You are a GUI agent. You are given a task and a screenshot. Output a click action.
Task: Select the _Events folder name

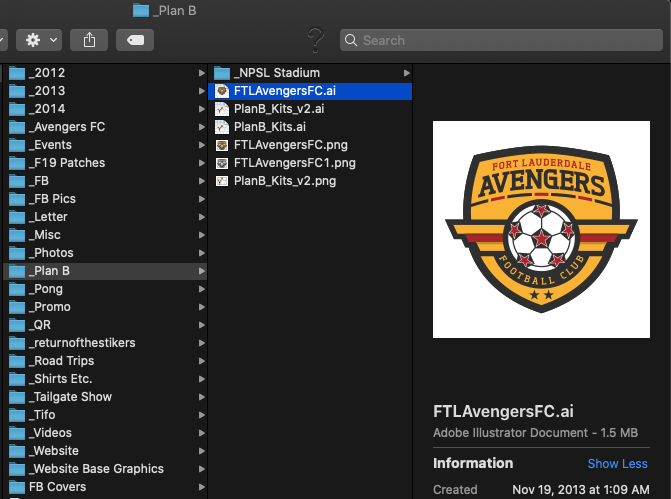50,145
